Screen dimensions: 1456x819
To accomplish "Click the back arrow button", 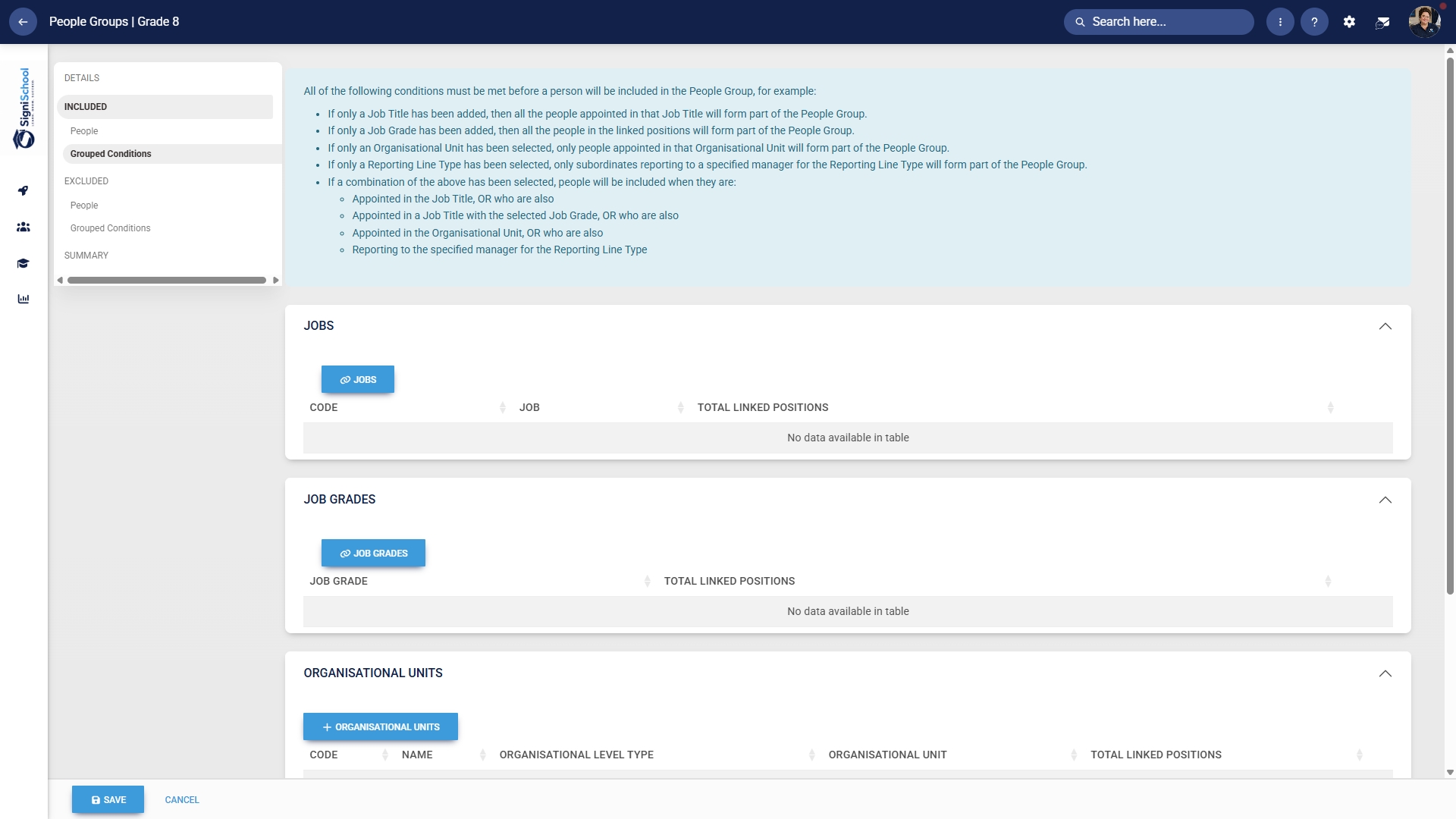I will [x=23, y=22].
